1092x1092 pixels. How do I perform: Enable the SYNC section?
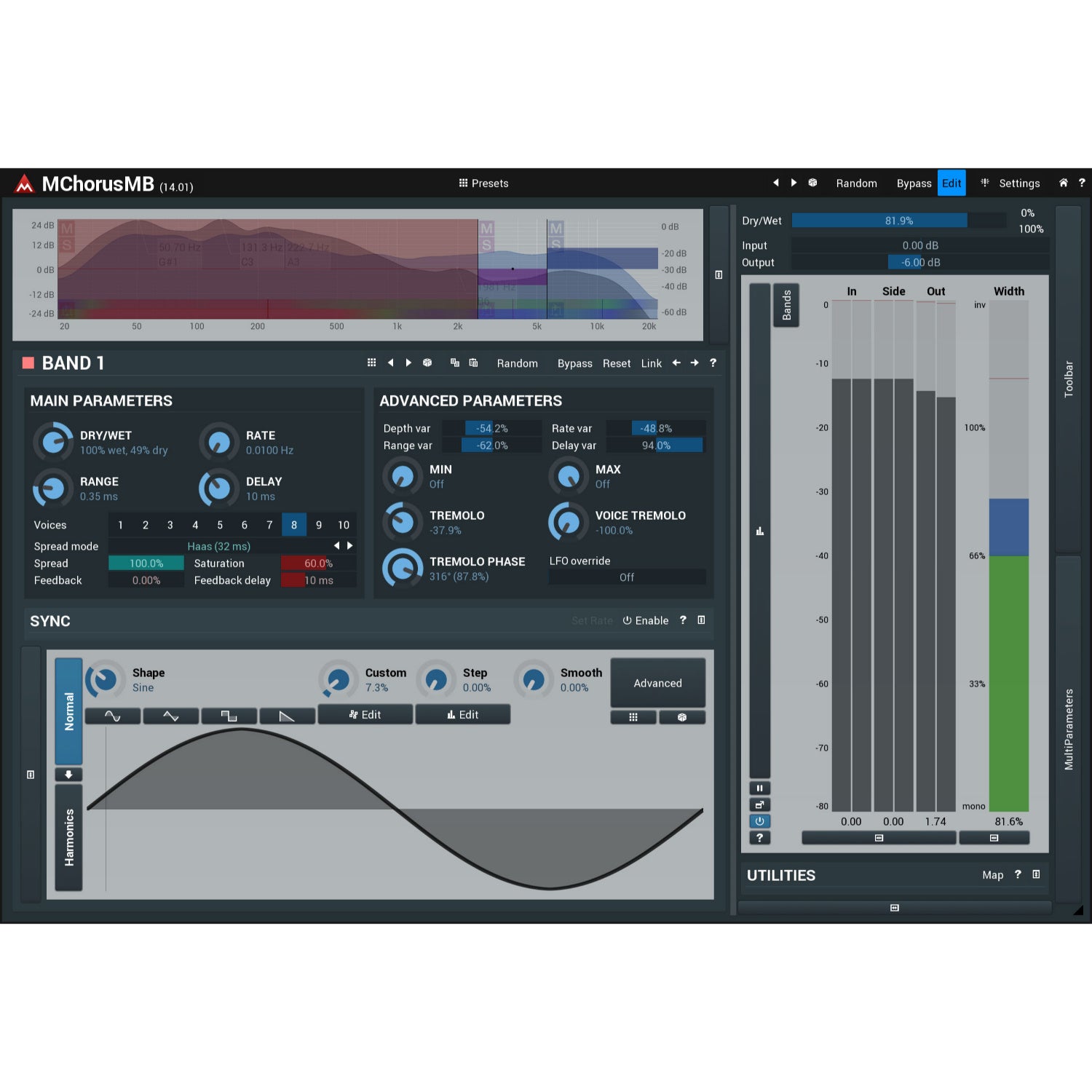[x=646, y=620]
